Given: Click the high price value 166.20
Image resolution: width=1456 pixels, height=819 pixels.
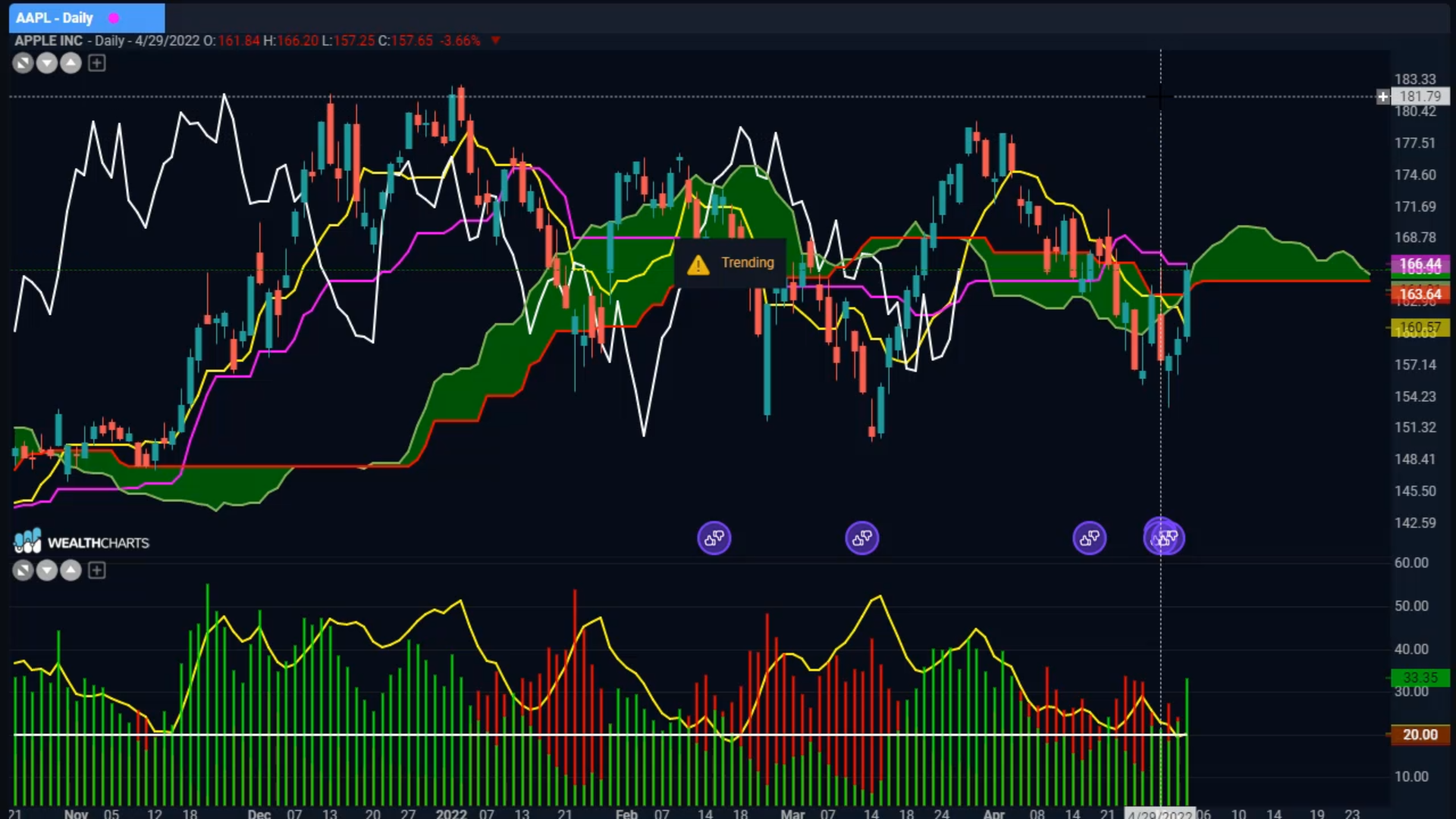Looking at the screenshot, I should click(x=297, y=40).
